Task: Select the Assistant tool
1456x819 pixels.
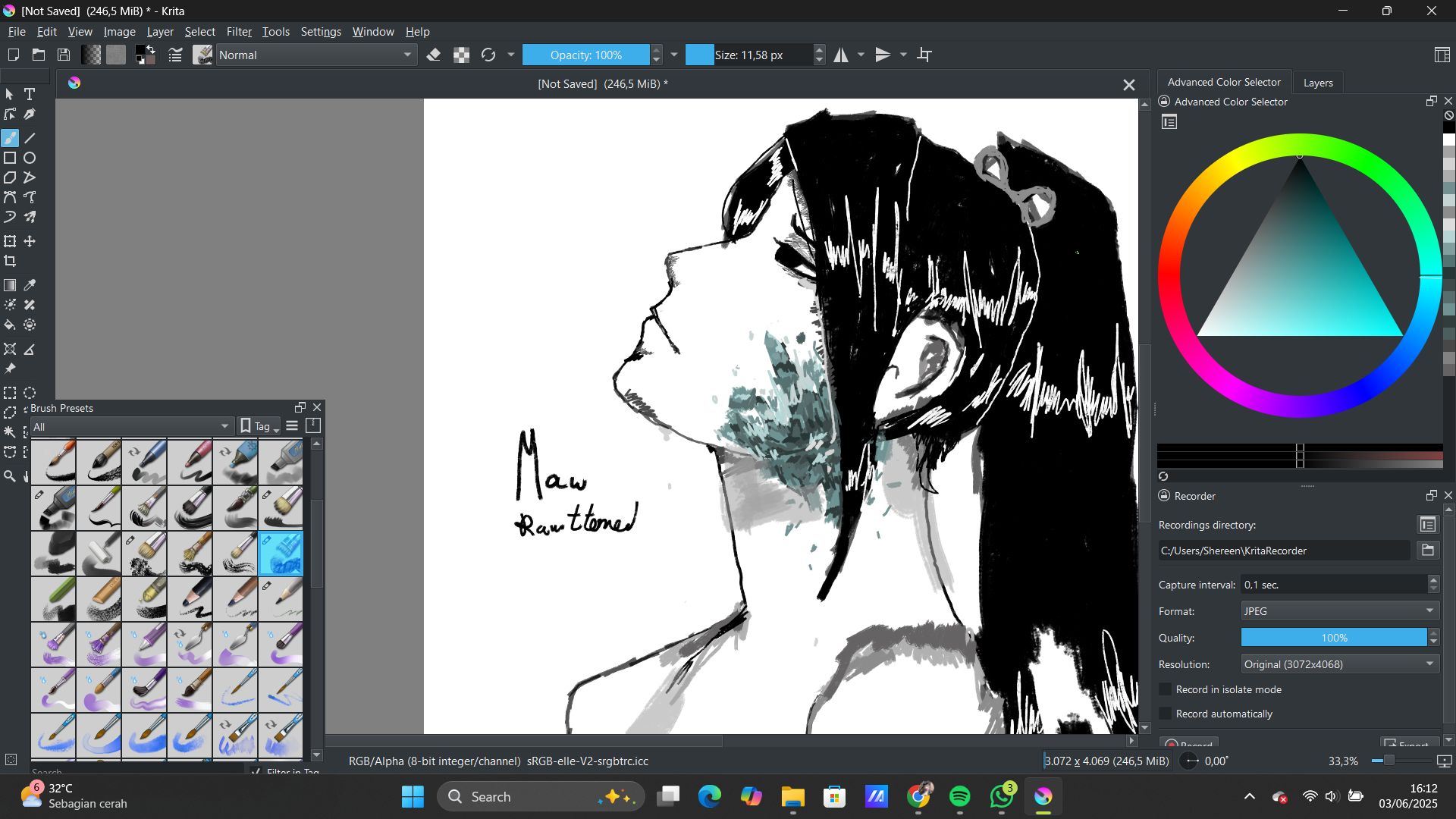Action: 10,349
